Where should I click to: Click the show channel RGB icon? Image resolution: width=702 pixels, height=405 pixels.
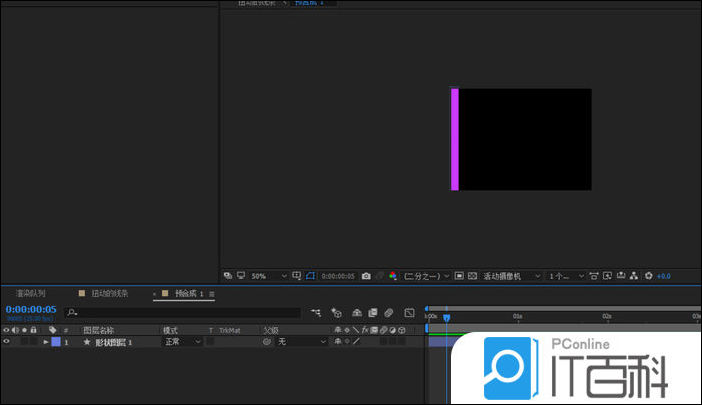click(393, 276)
